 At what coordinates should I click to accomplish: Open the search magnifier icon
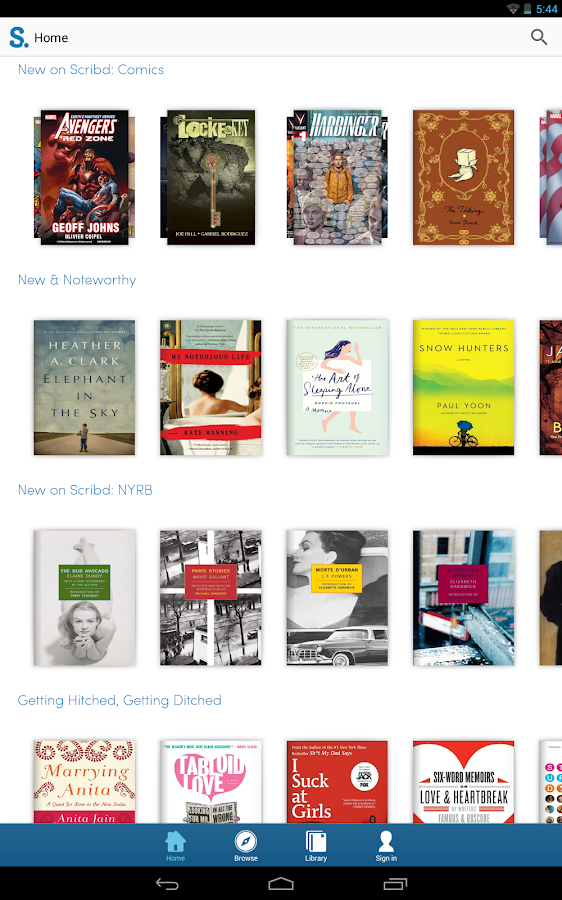538,37
